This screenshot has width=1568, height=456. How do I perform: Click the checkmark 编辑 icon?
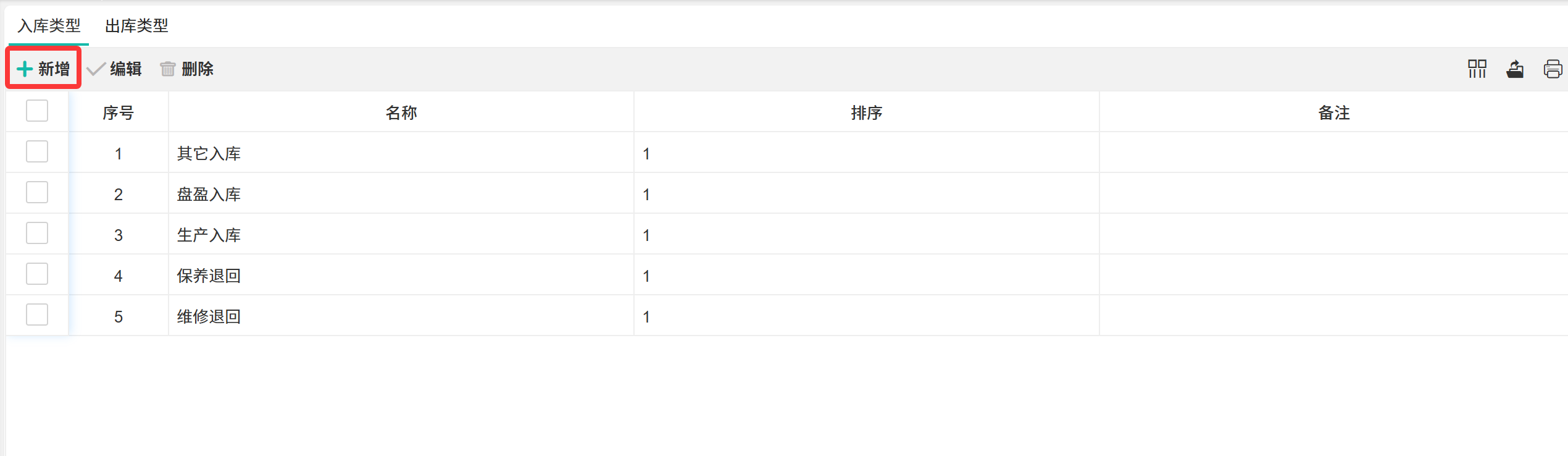(96, 69)
